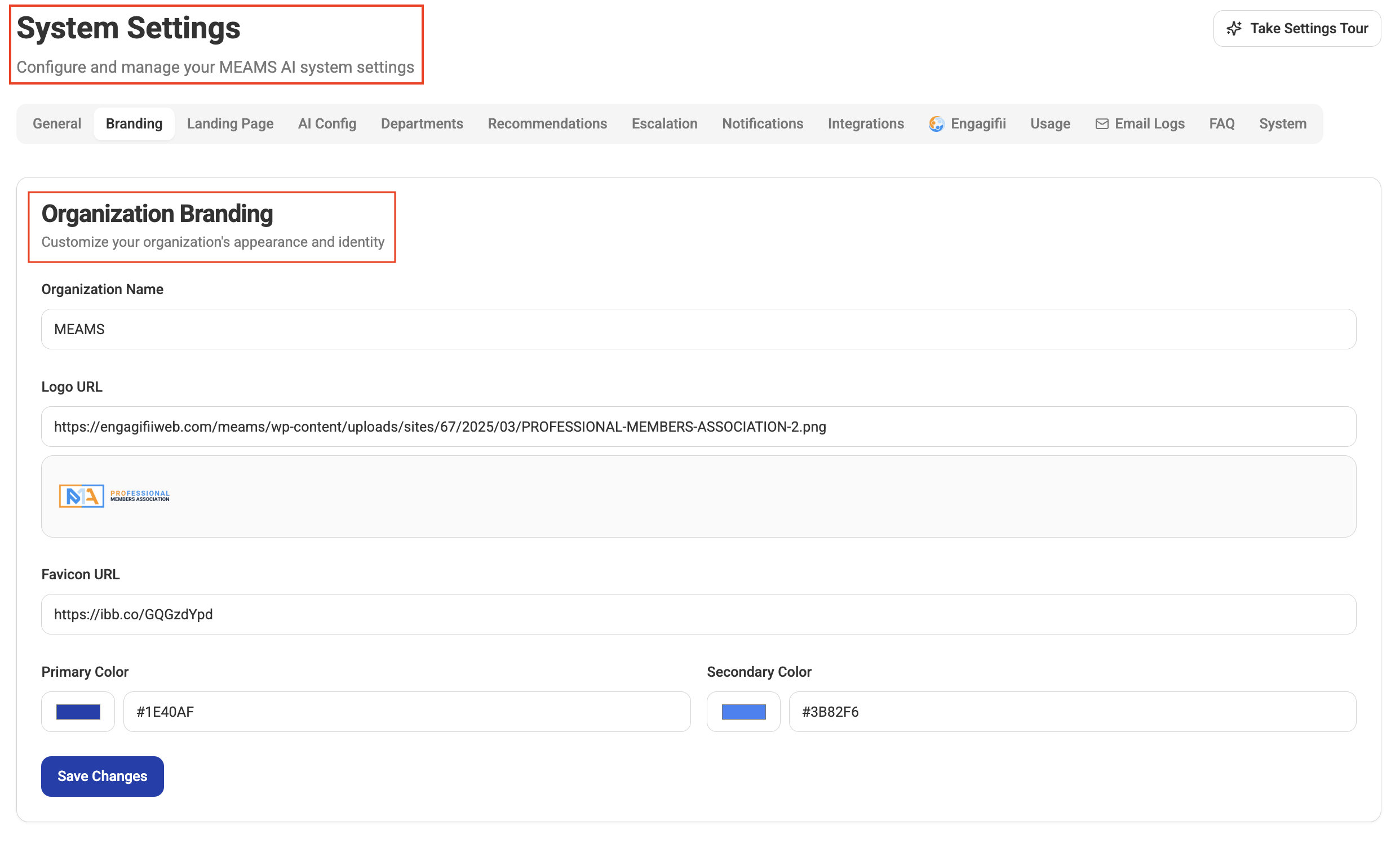The image size is (1400, 843).
Task: Switch to the Escalation tab
Action: [x=664, y=124]
